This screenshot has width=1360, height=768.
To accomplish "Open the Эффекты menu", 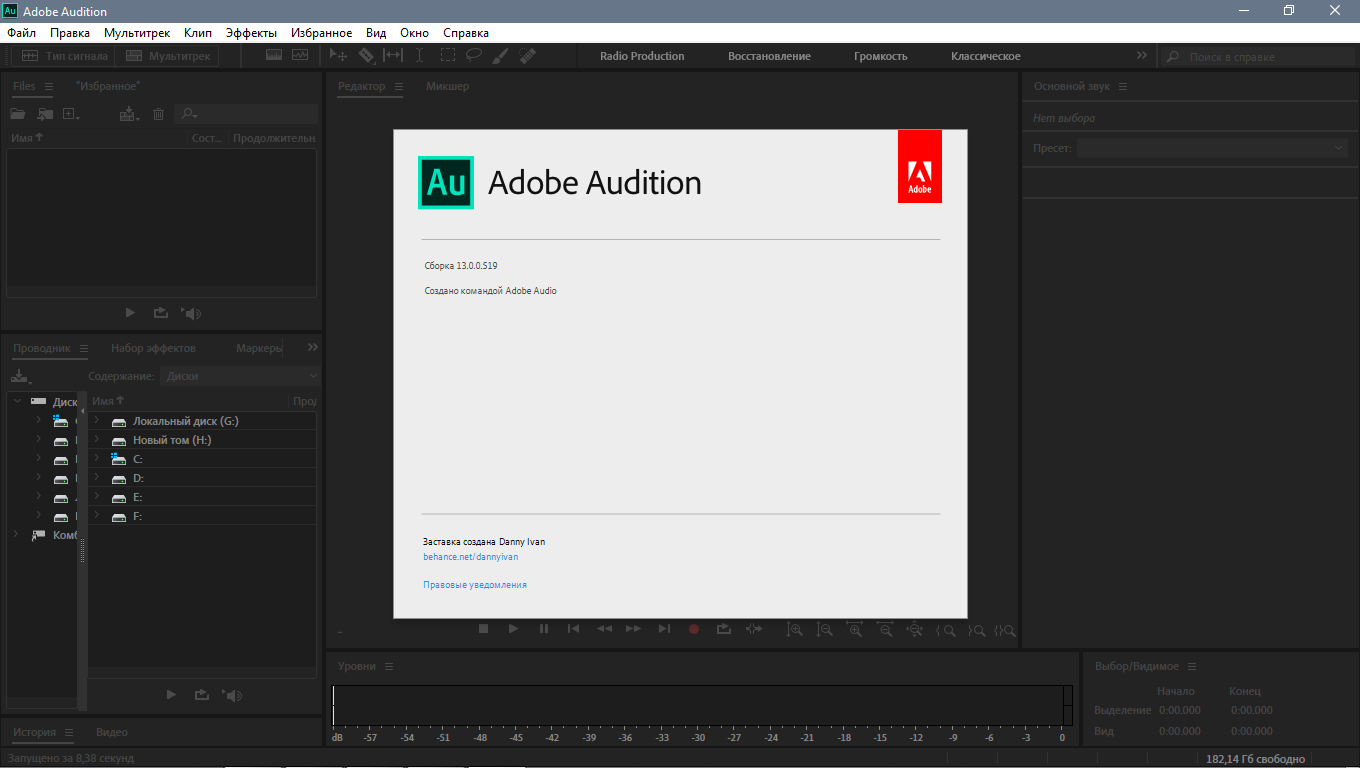I will point(251,33).
